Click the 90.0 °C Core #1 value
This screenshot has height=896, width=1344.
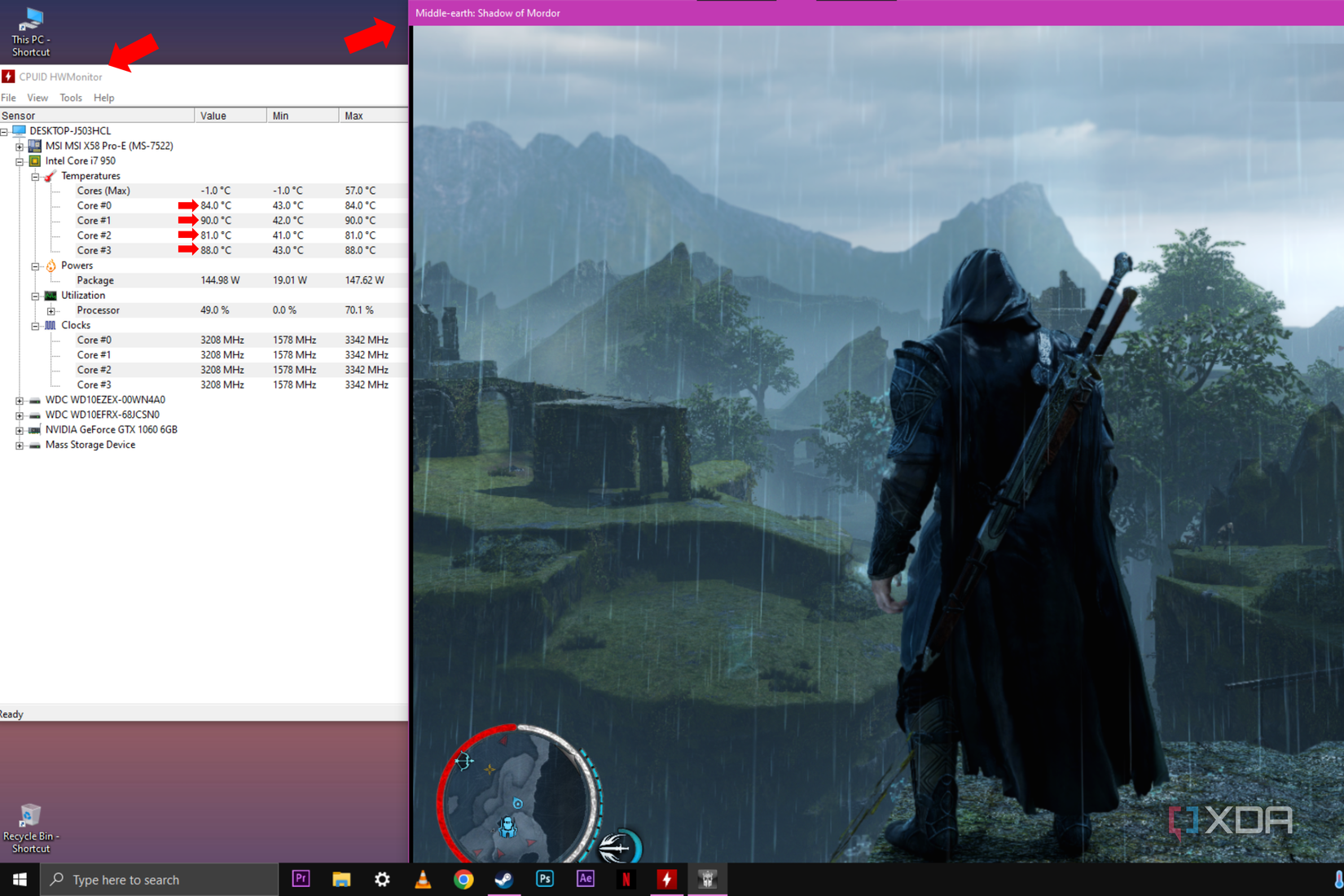click(x=216, y=221)
